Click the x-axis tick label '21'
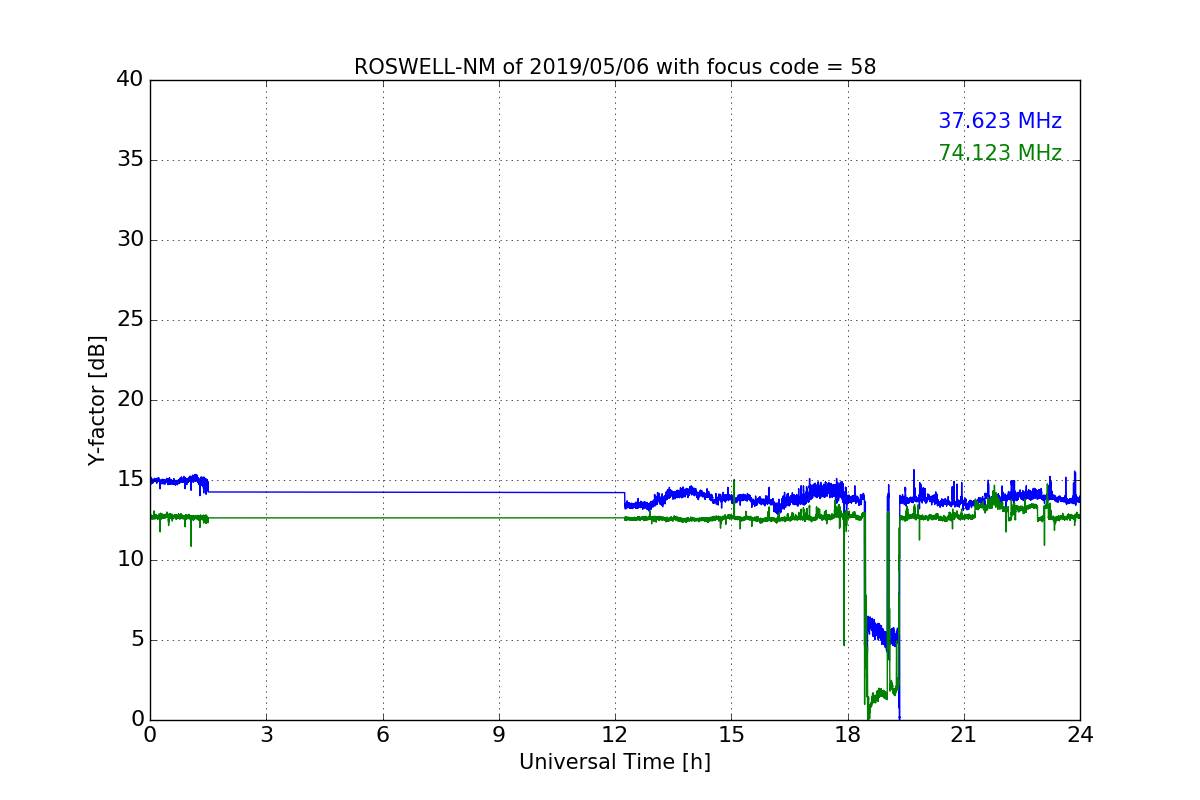The width and height of the screenshot is (1200, 800). coord(964,734)
